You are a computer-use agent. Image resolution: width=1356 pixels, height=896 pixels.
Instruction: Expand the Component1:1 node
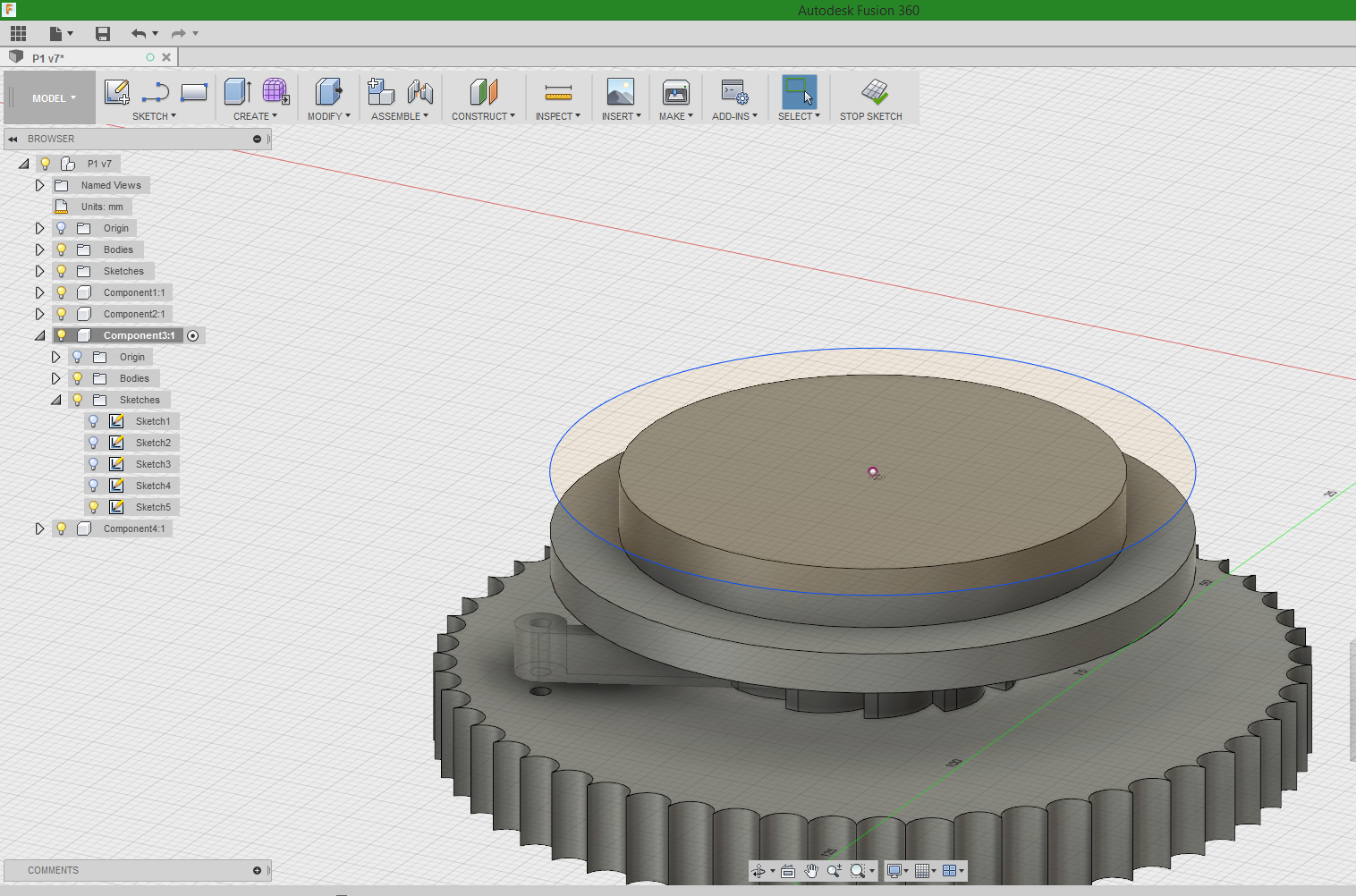pos(39,292)
